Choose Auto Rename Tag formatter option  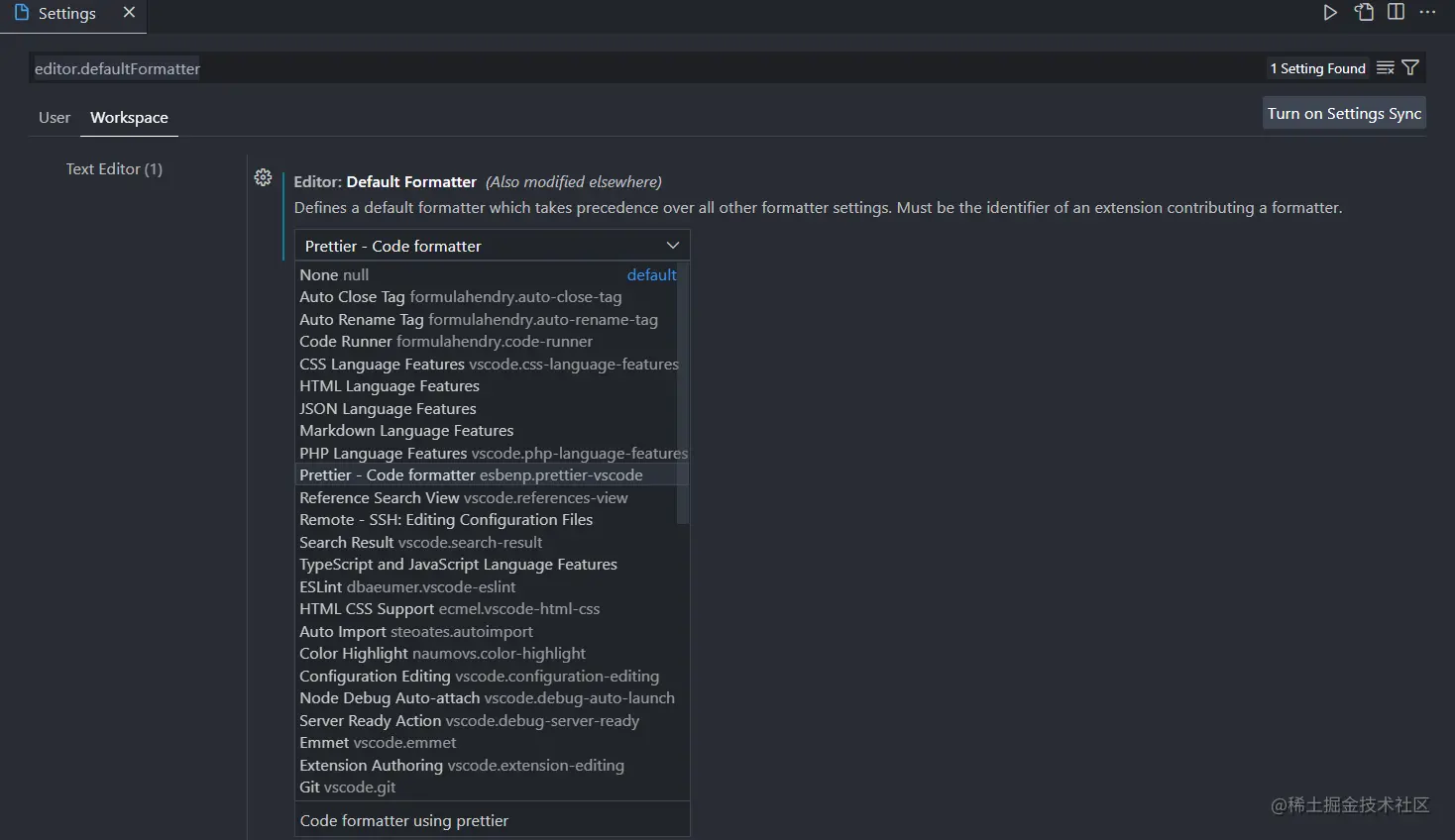[x=487, y=320]
